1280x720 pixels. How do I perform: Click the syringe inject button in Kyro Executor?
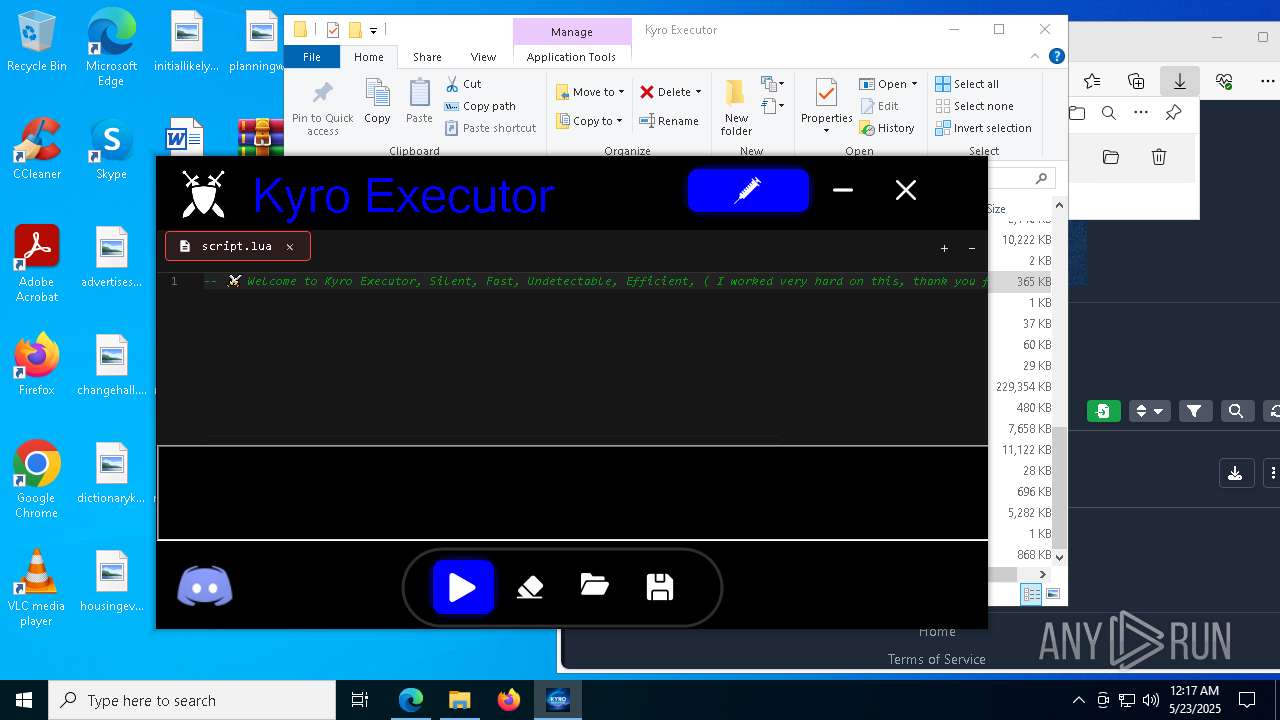(748, 190)
